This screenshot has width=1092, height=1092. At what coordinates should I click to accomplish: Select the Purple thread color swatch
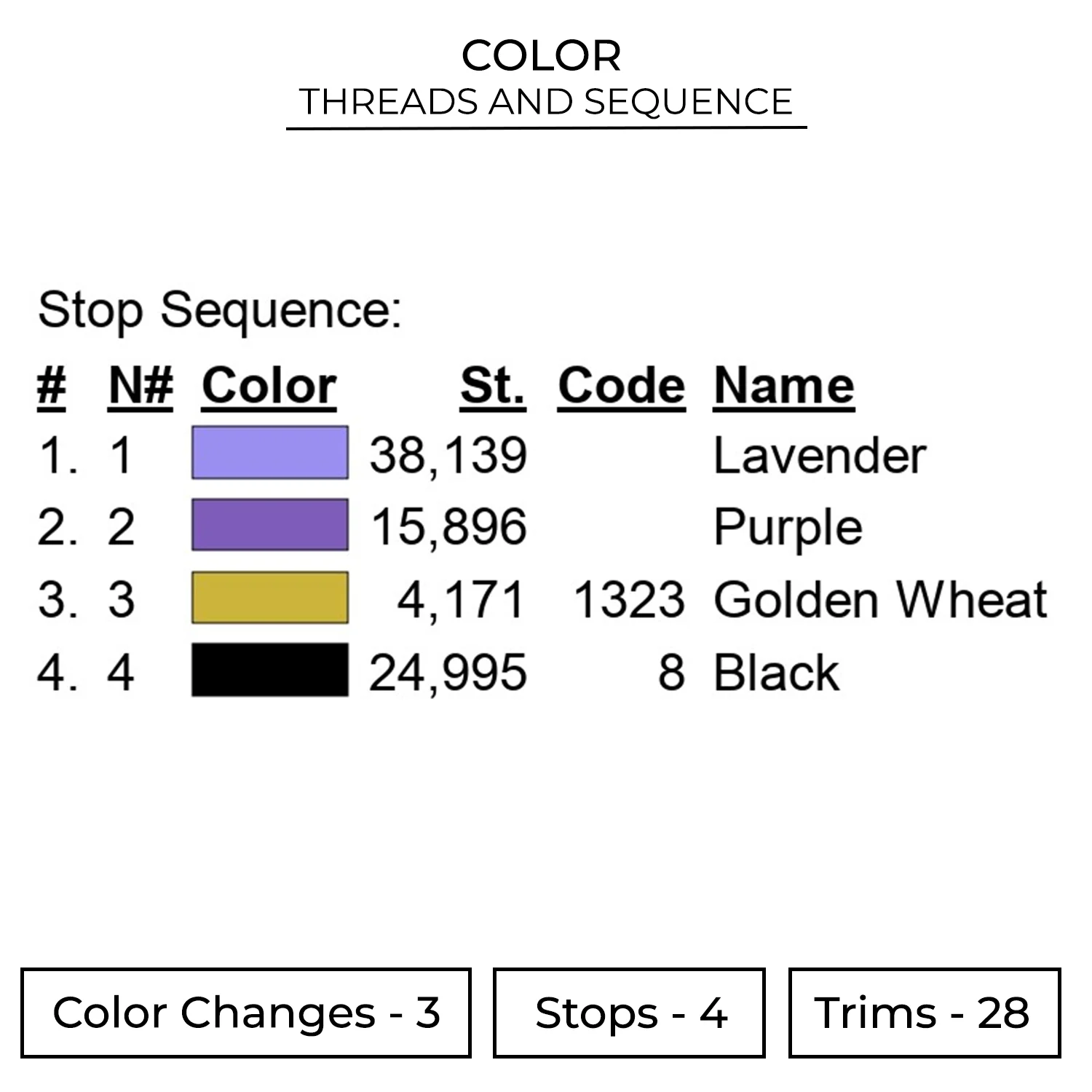click(x=269, y=525)
